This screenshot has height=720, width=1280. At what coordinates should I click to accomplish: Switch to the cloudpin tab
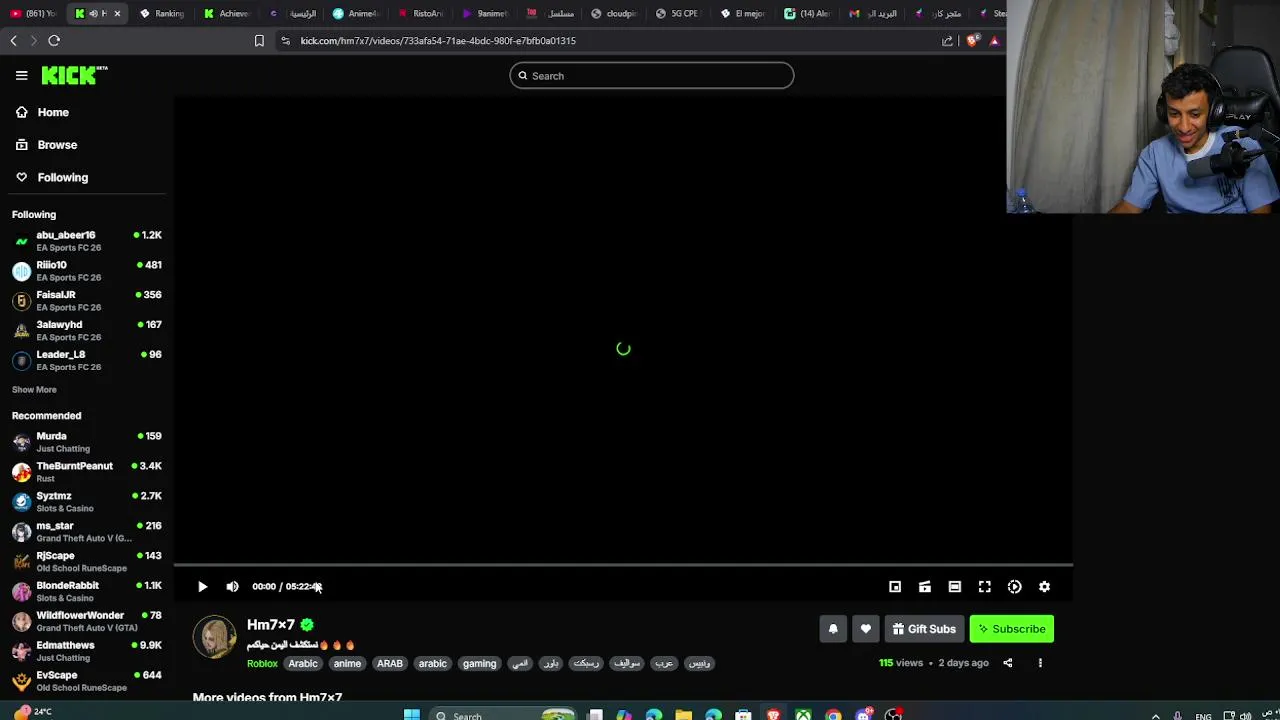click(x=614, y=13)
